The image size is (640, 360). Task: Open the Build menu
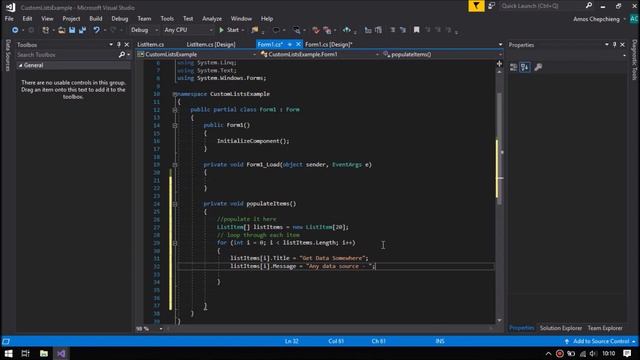coord(96,19)
